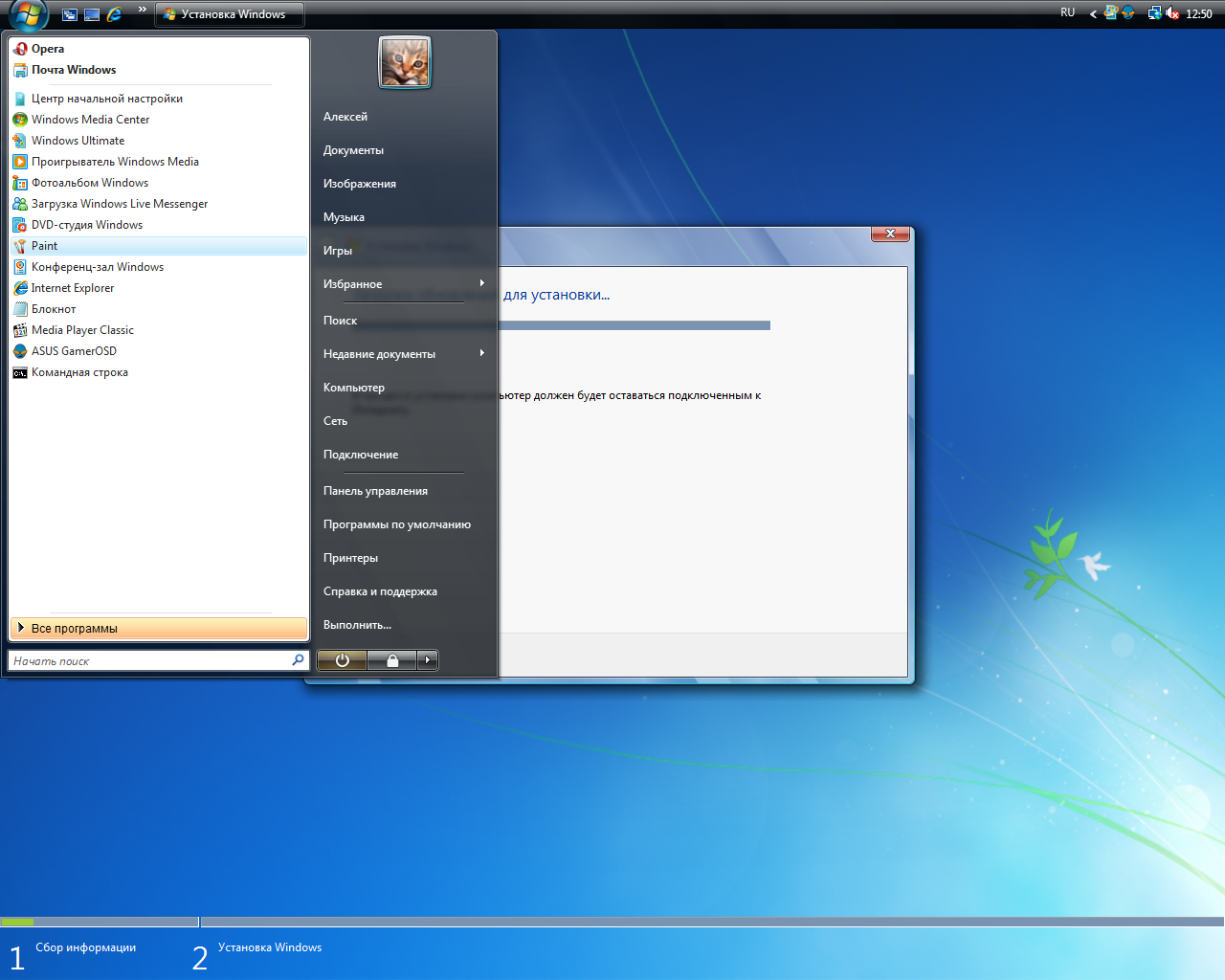
Task: Open Документы from Start menu
Action: pos(353,150)
